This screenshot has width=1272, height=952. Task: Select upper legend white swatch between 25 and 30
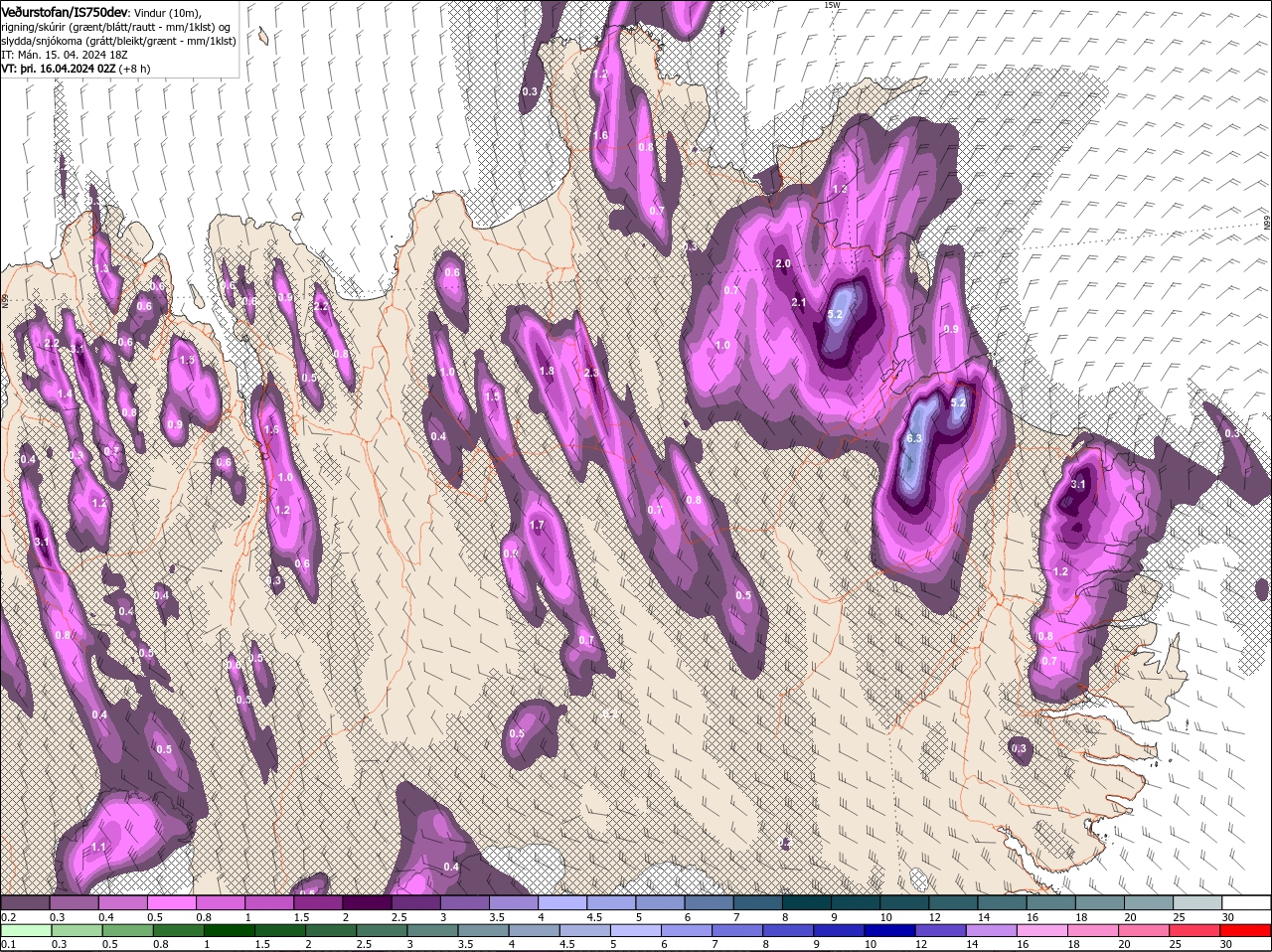click(1197, 902)
